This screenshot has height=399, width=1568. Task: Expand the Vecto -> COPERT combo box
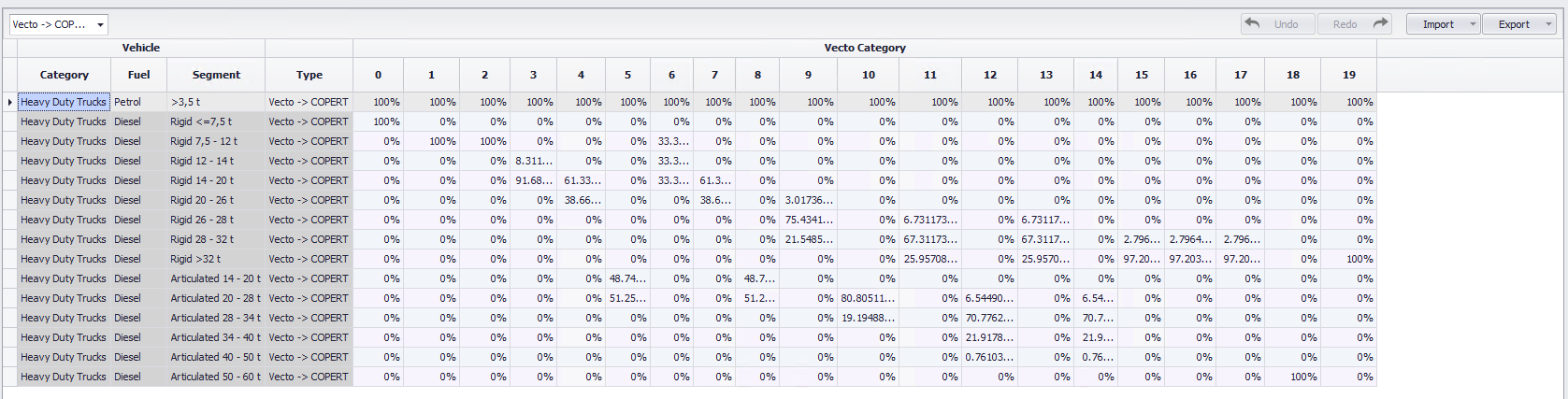(x=100, y=24)
